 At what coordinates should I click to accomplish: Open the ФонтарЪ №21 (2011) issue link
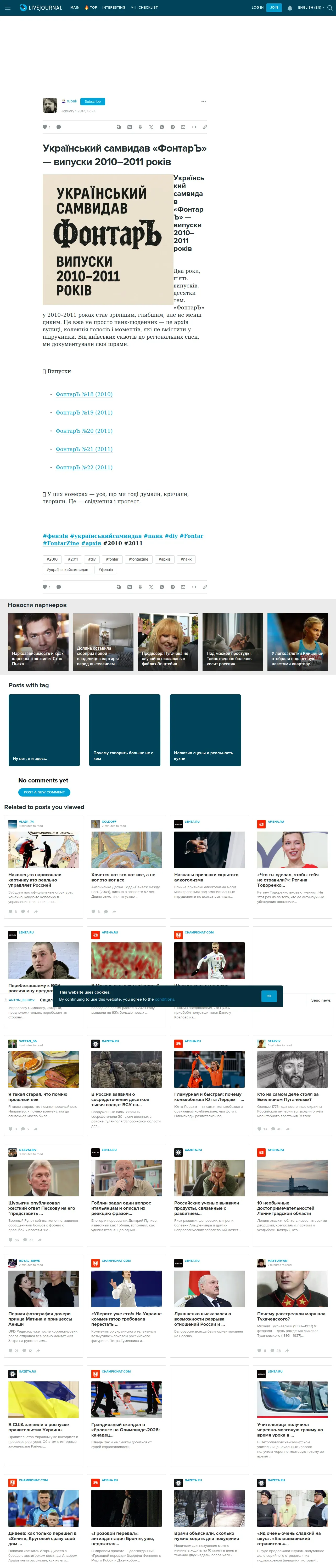(84, 449)
